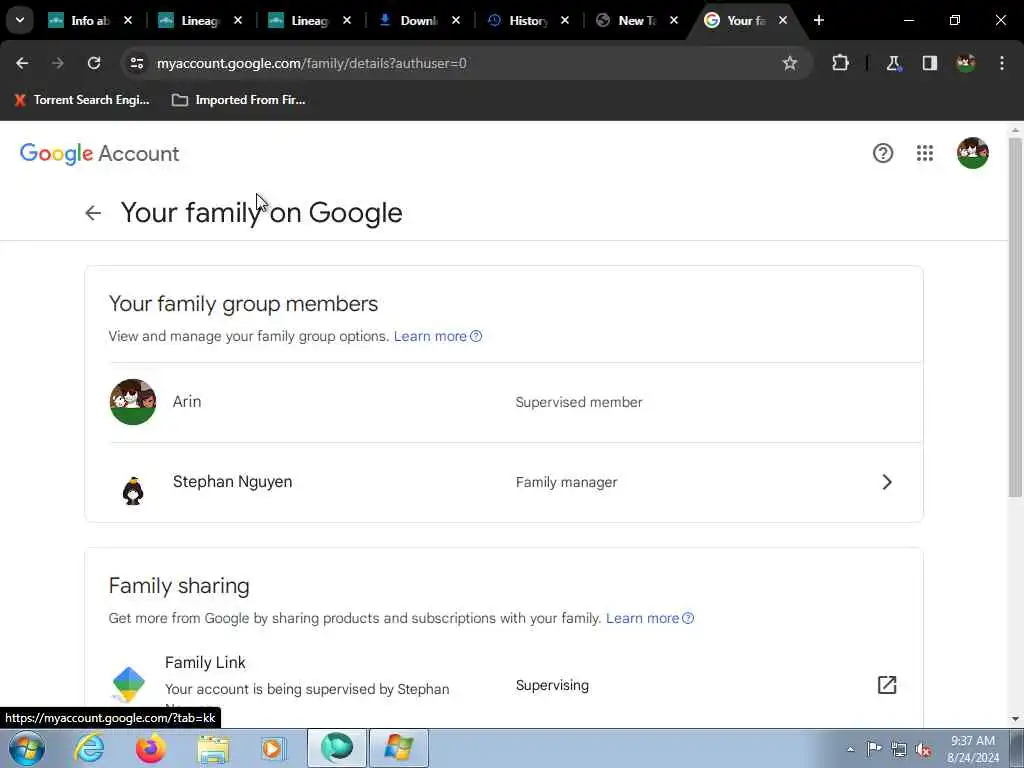Open network status tray icon
The height and width of the screenshot is (768, 1024).
pyautogui.click(x=899, y=749)
